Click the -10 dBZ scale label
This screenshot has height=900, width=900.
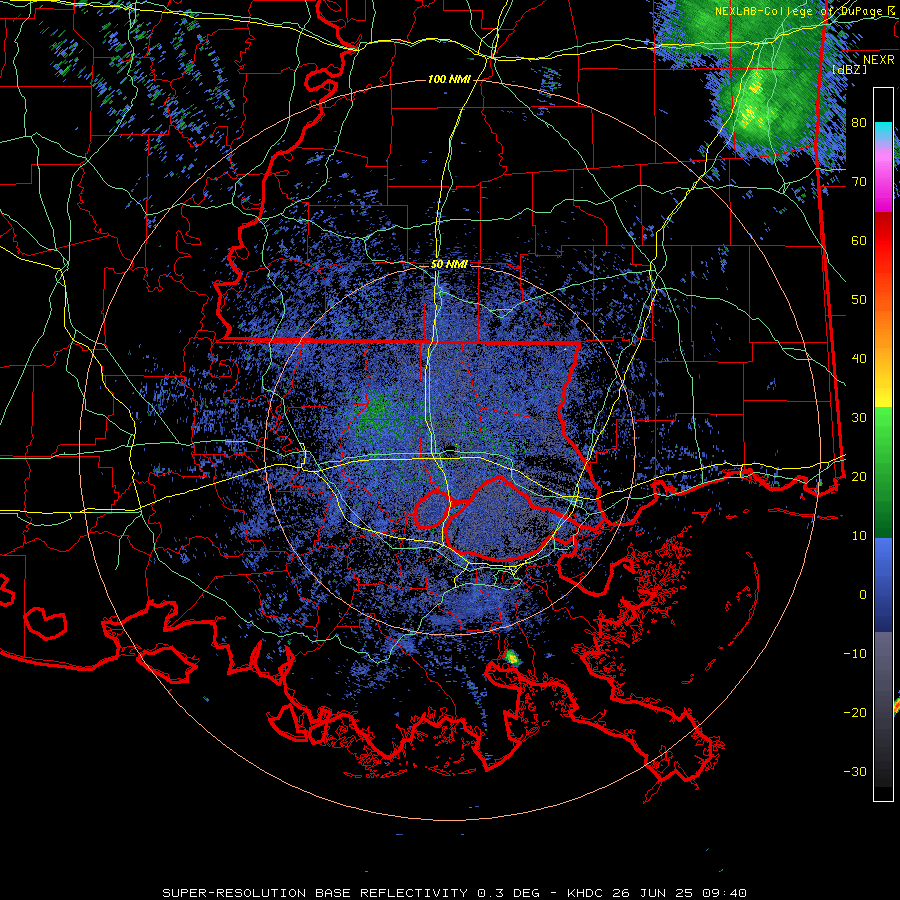(855, 653)
